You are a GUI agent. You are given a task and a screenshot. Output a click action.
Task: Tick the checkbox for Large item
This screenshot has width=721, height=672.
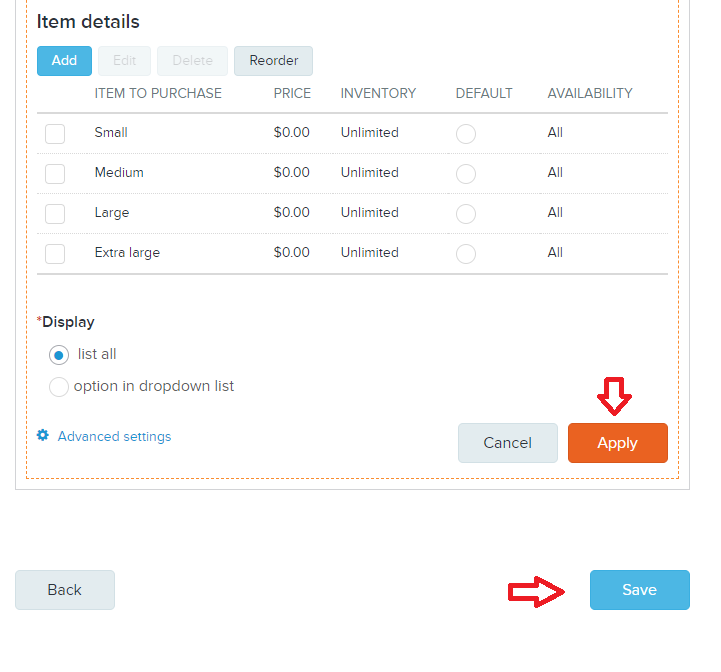(55, 214)
